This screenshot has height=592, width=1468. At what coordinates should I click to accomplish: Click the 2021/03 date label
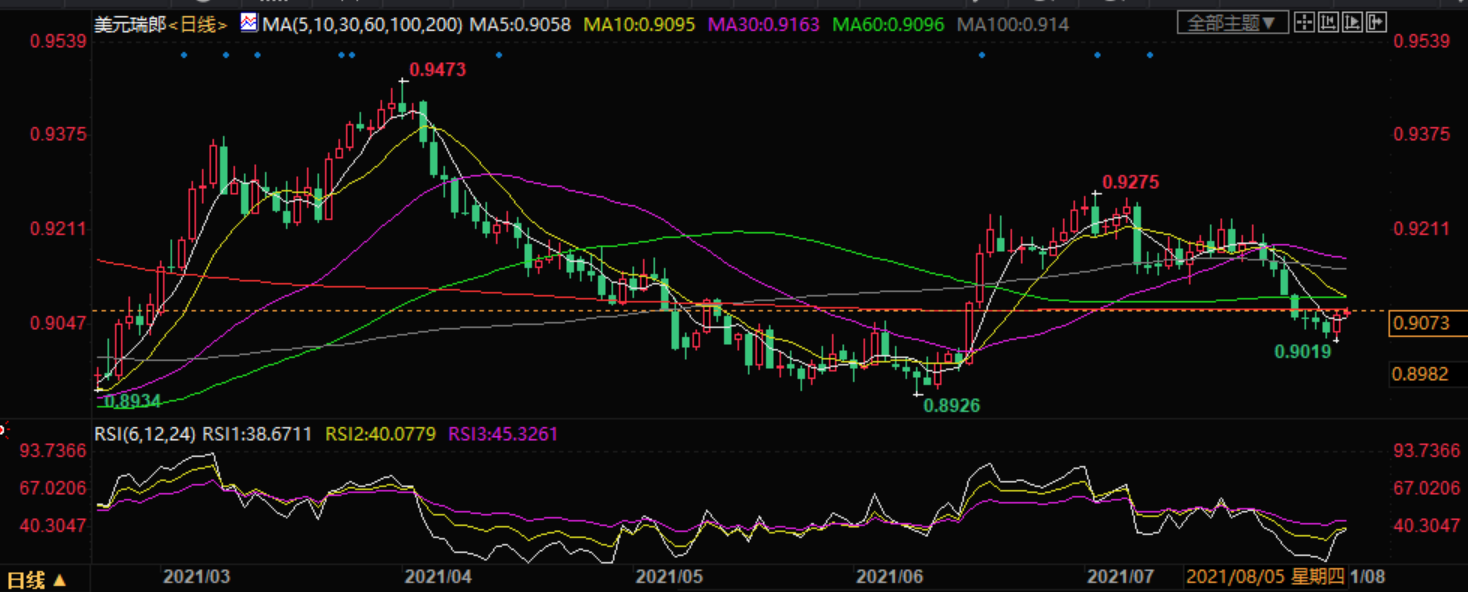[x=196, y=577]
